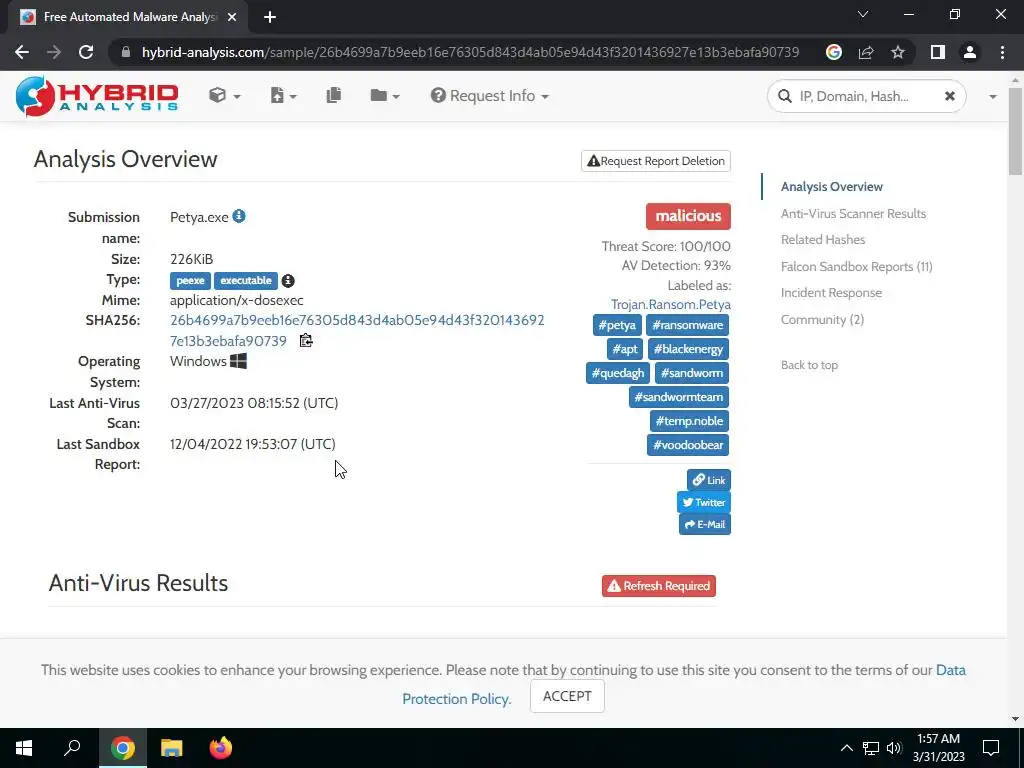
Task: Go to Related Hashes section
Action: point(823,240)
